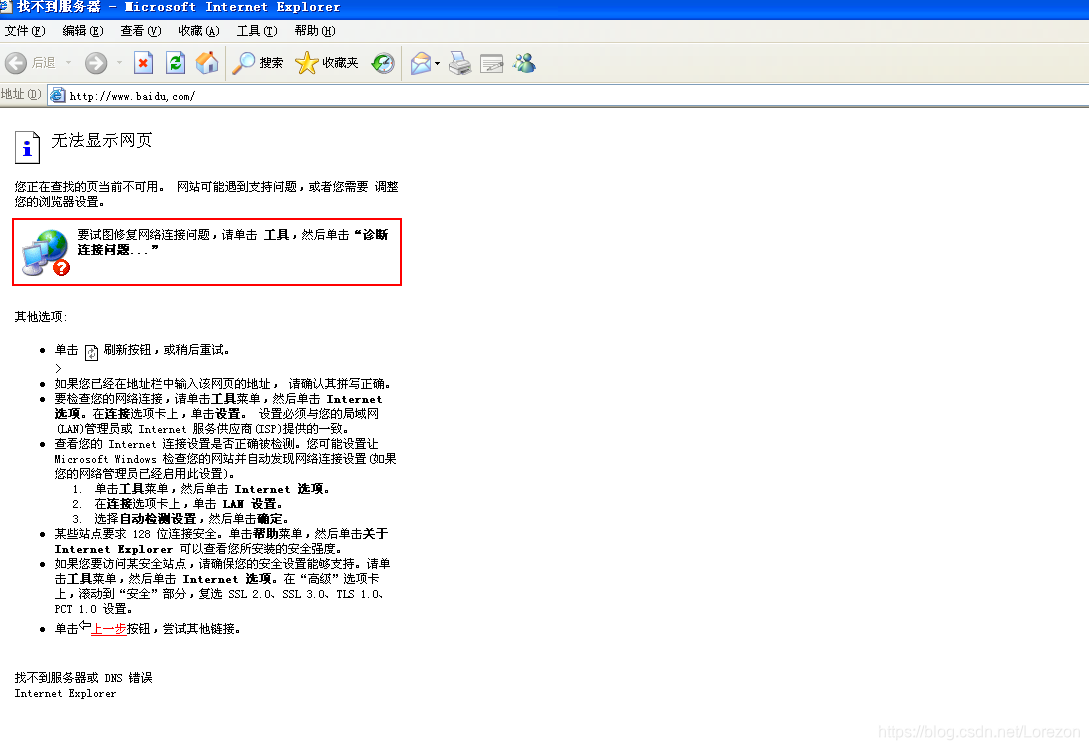Image resolution: width=1089 pixels, height=750 pixels.
Task: Click the IE icon in title bar
Action: click(6, 6)
